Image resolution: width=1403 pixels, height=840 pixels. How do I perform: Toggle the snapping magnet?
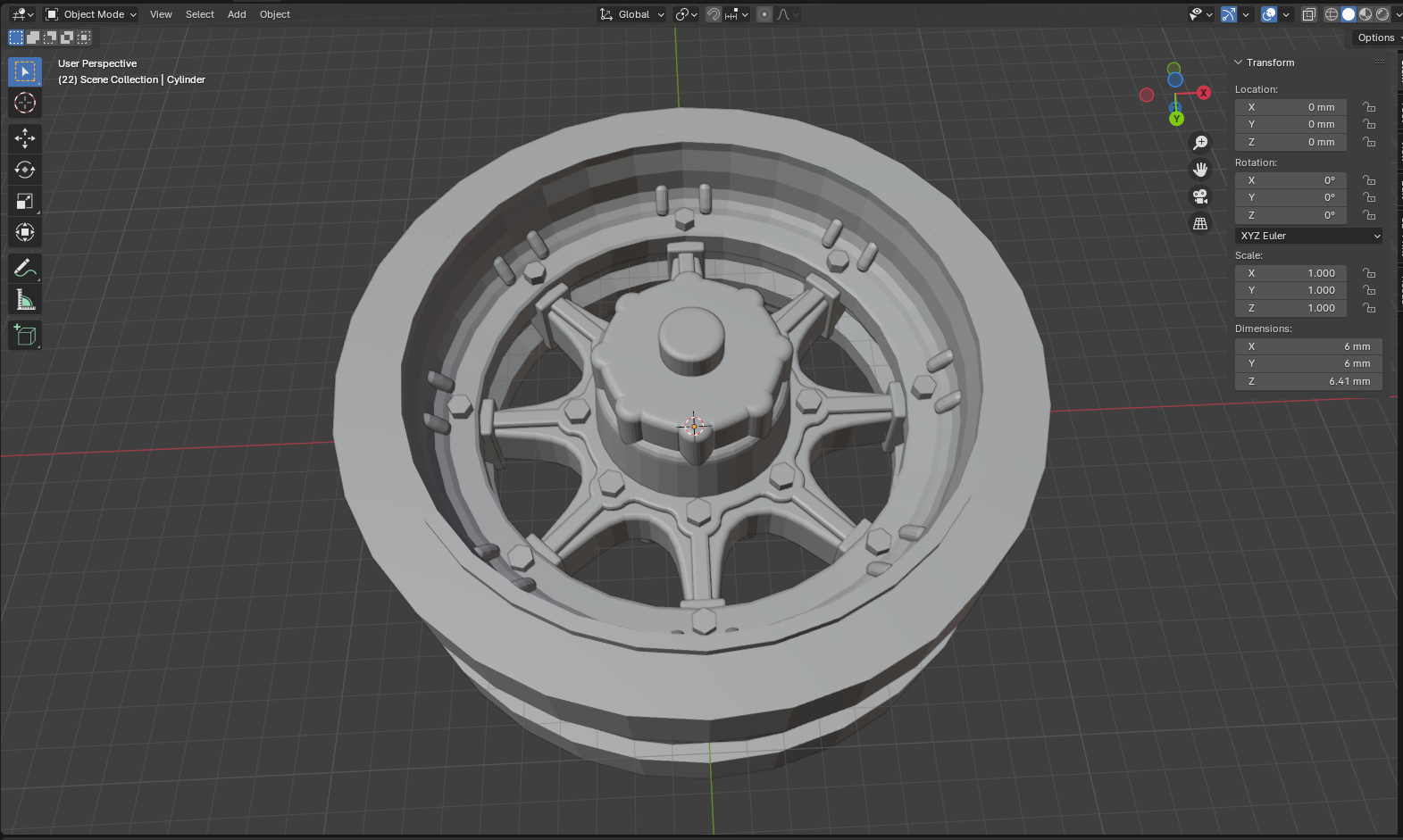[714, 14]
